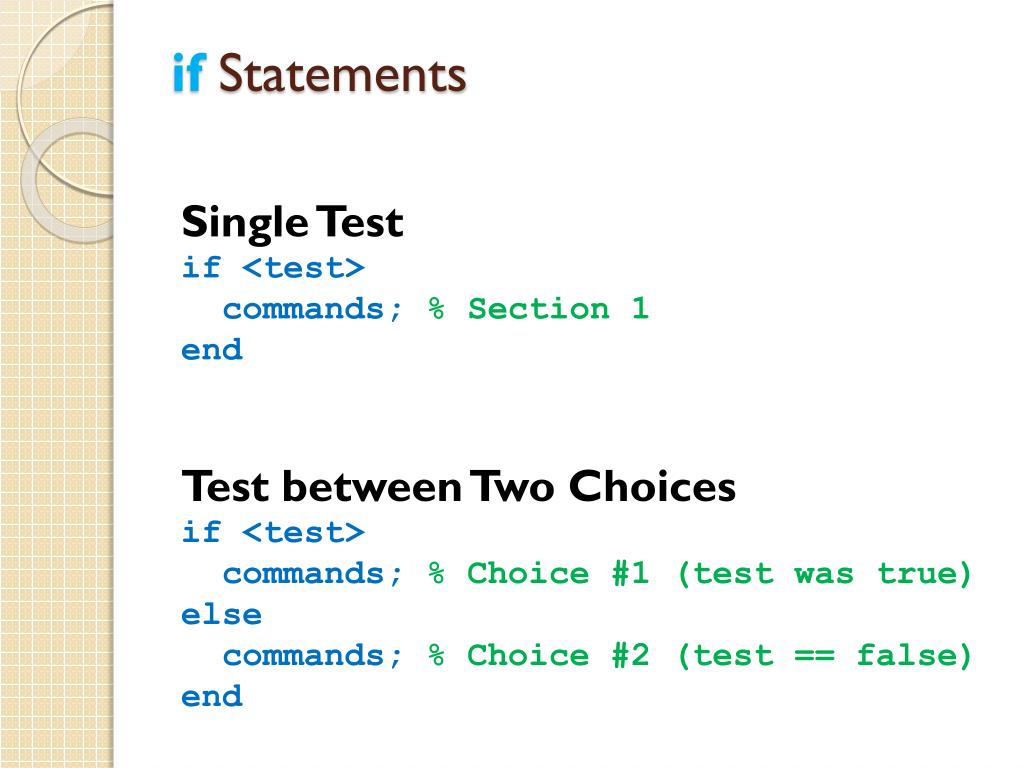Click the first 'end' keyword
1024x768 pixels.
(212, 350)
